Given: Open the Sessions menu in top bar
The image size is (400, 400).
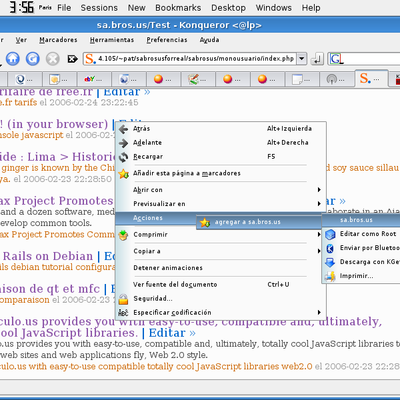Looking at the screenshot, I should pos(99,8).
